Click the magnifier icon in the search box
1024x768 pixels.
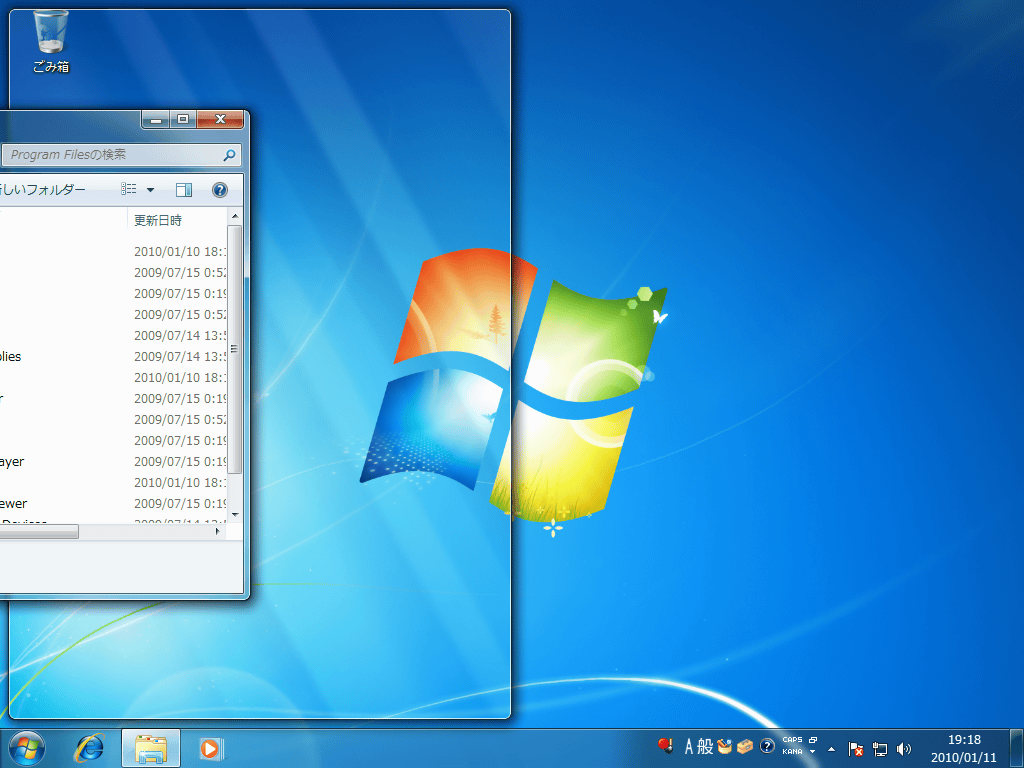[229, 155]
